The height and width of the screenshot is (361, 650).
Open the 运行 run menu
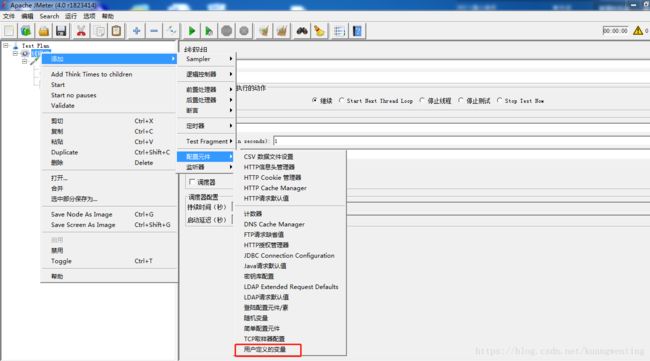click(x=71, y=16)
